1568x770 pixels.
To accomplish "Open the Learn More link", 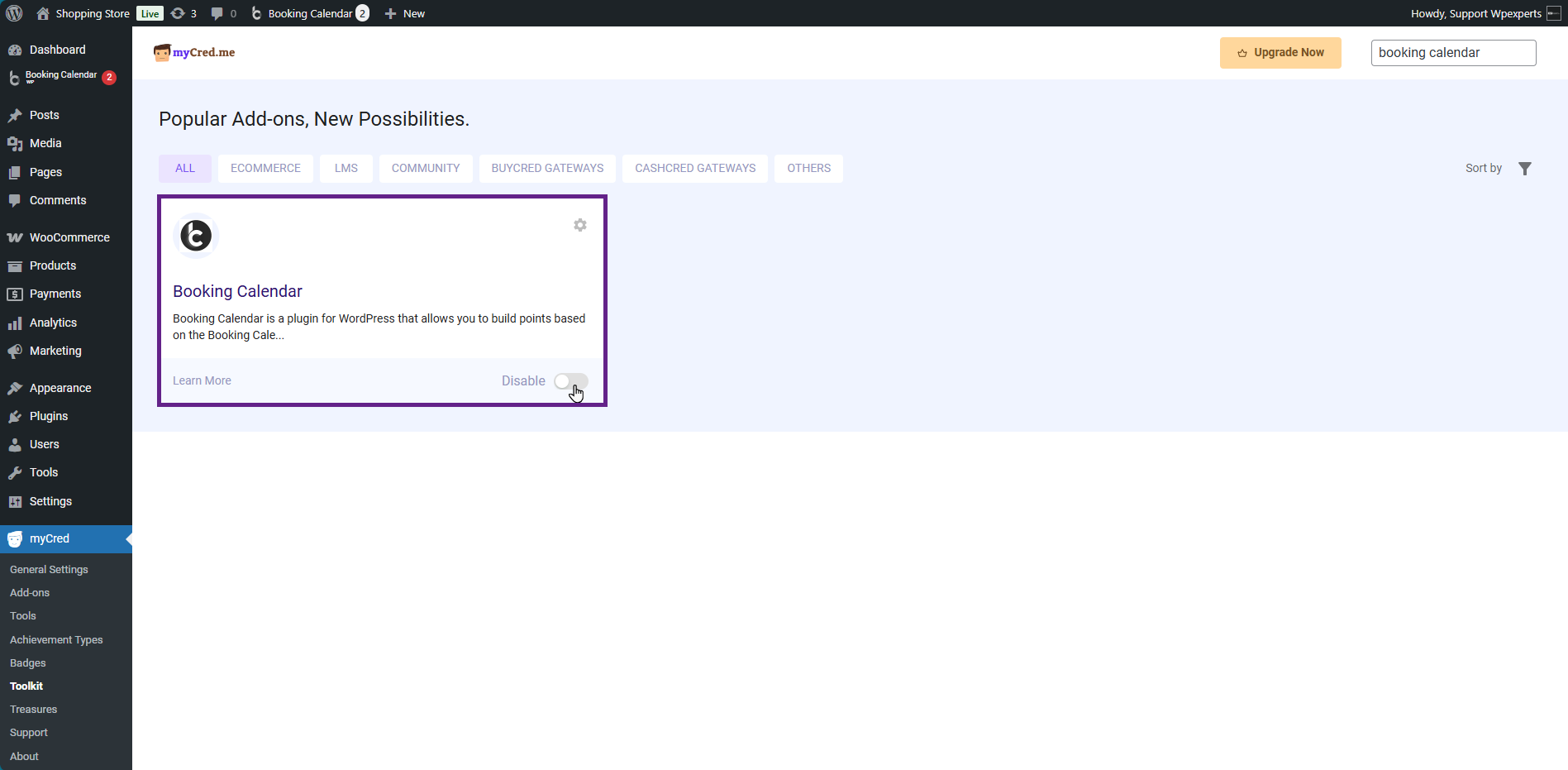I will pos(202,381).
